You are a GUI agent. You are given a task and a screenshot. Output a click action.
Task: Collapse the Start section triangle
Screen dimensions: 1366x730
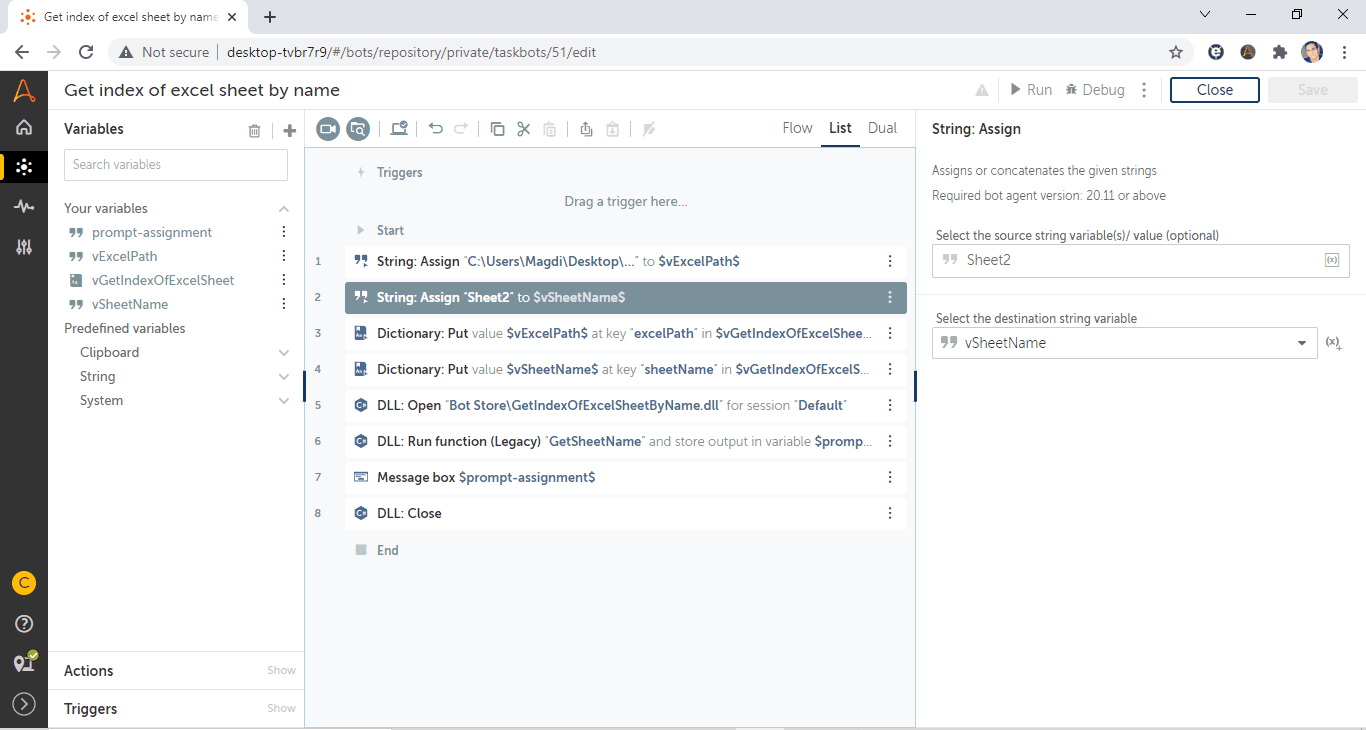click(x=361, y=231)
